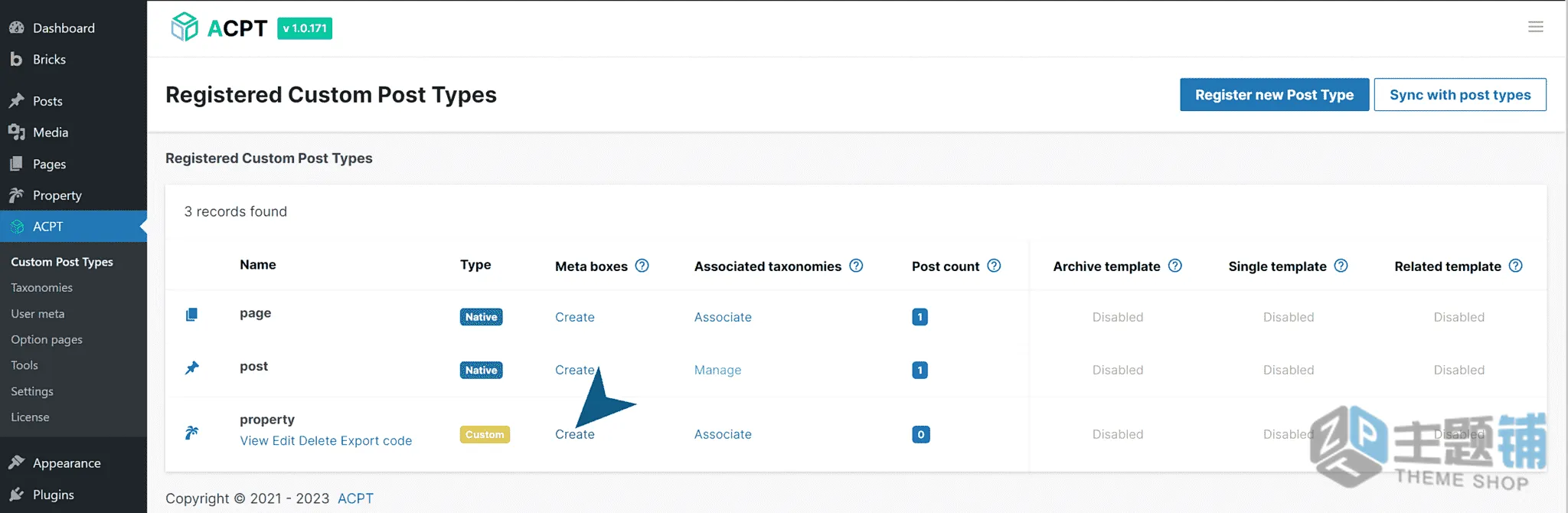Open the hamburger menu at top right

[1535, 27]
